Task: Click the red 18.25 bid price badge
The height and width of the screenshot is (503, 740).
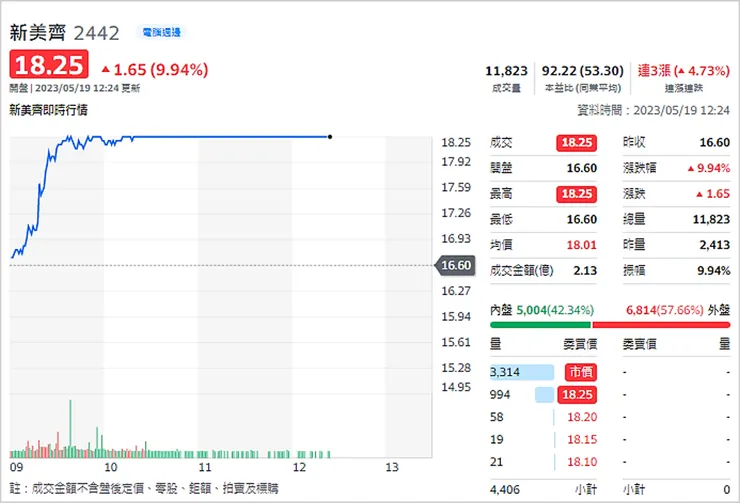Action: 582,394
